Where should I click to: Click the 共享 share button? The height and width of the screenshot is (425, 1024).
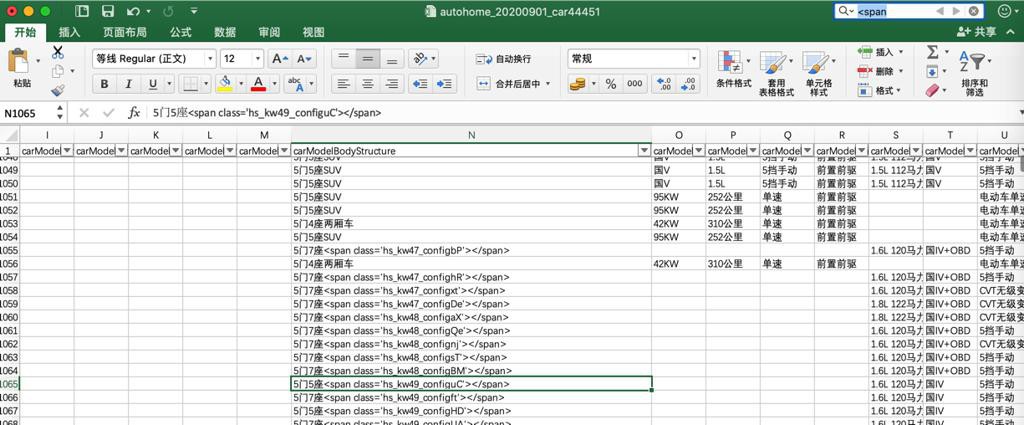[977, 31]
